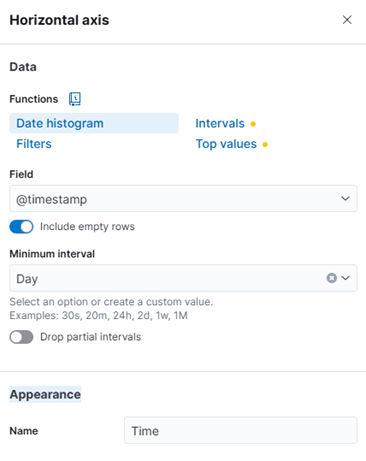Enable Drop partial intervals switch
366x461 pixels.
tap(21, 337)
